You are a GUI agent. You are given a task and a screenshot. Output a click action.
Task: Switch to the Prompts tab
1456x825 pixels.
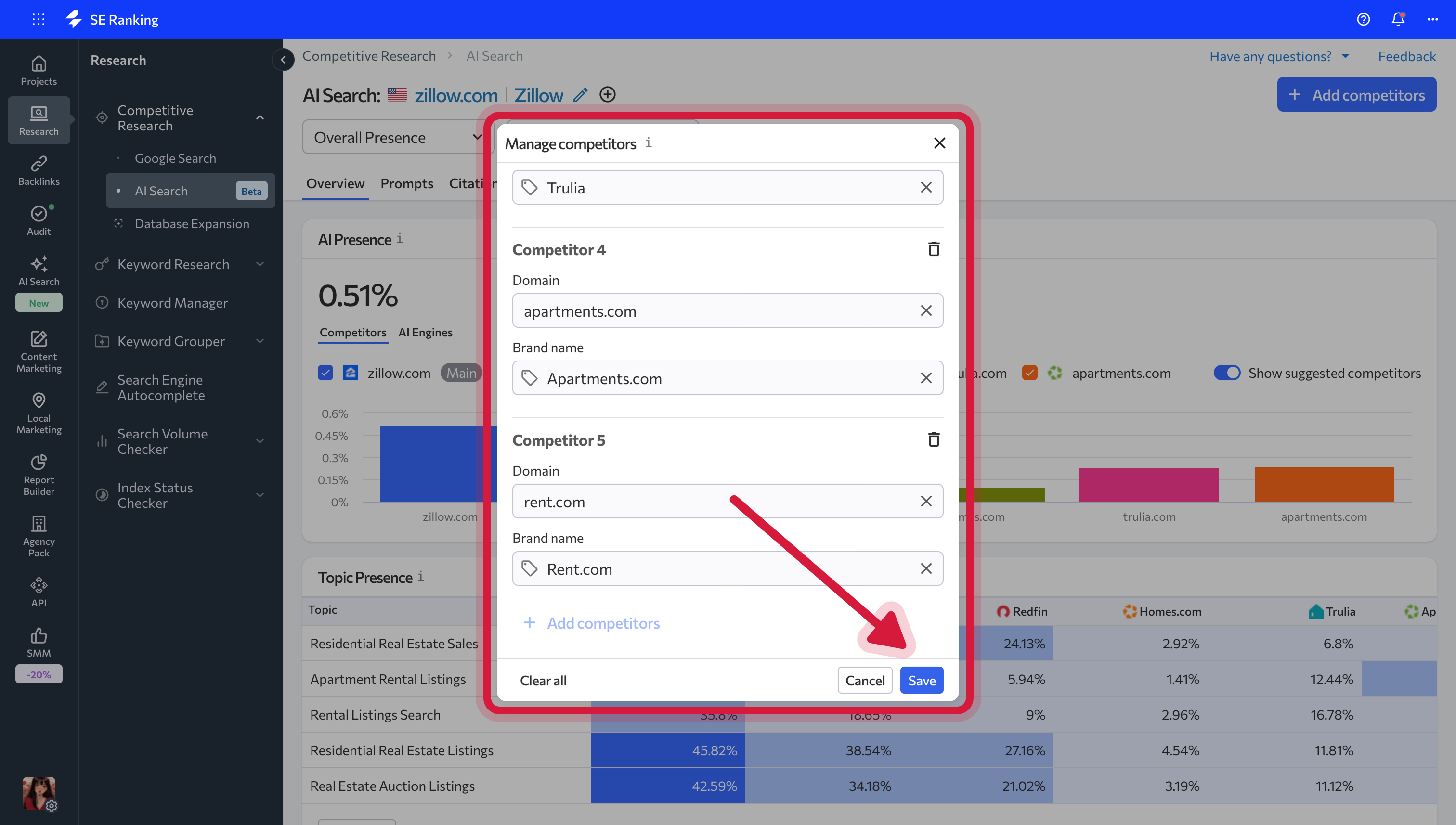click(x=407, y=183)
